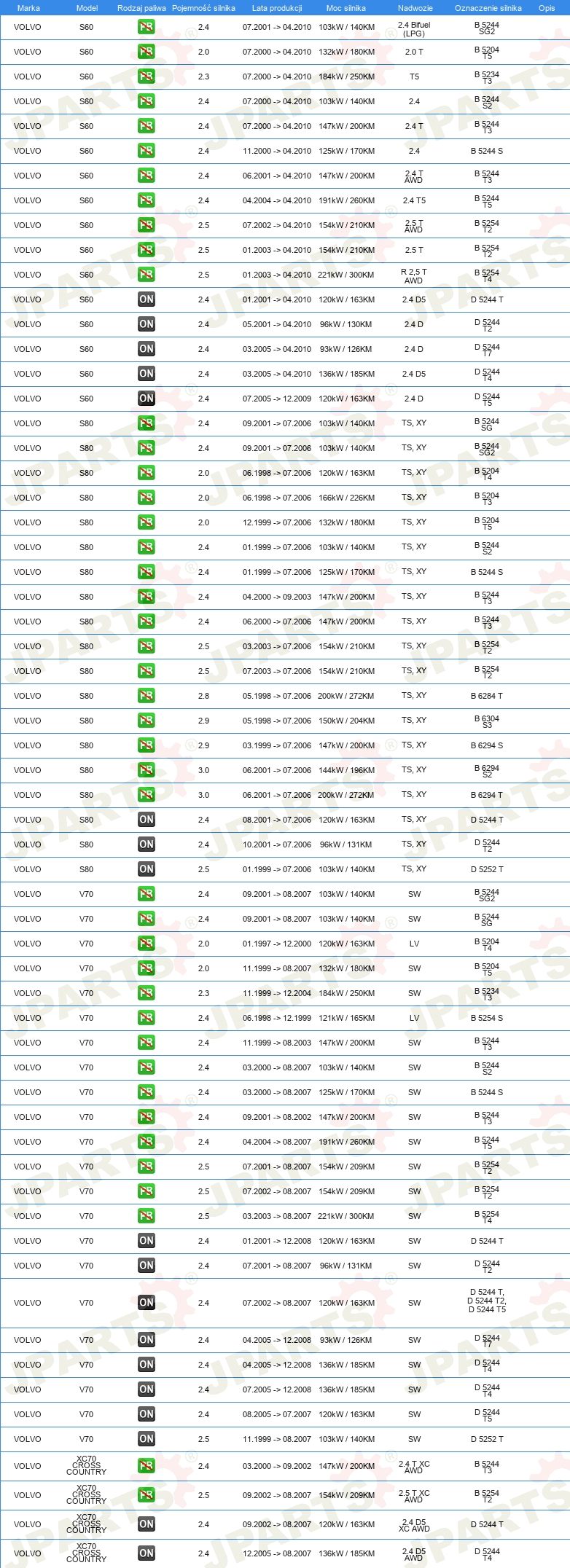The image size is (570, 1568).
Task: Click the '150kW / 204KM' power cell
Action: [x=346, y=721]
